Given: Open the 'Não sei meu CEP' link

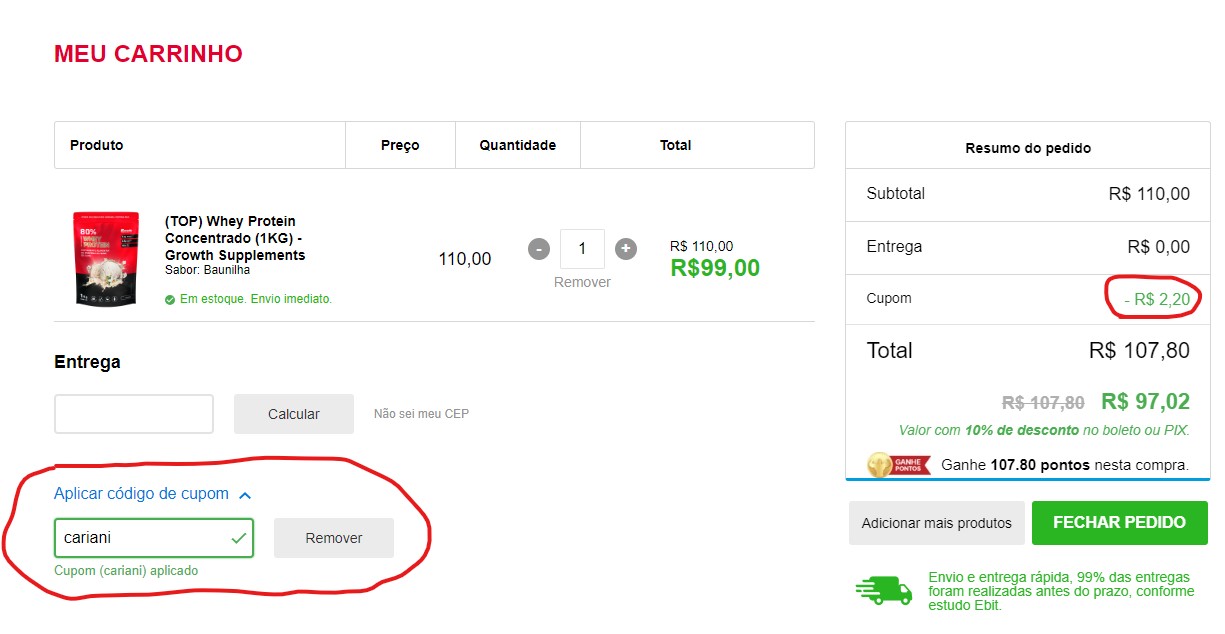Looking at the screenshot, I should coord(420,413).
